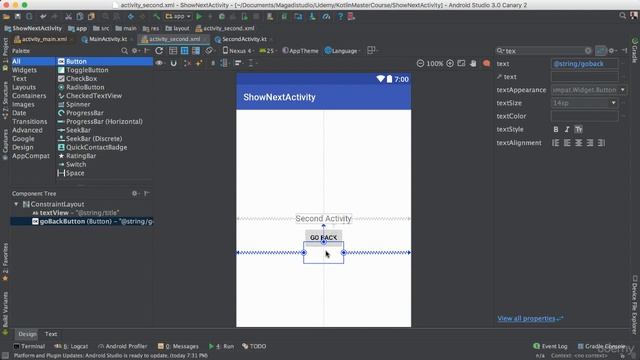Zoom to fit screen icon
The width and height of the screenshot is (640, 360).
coord(461,63)
